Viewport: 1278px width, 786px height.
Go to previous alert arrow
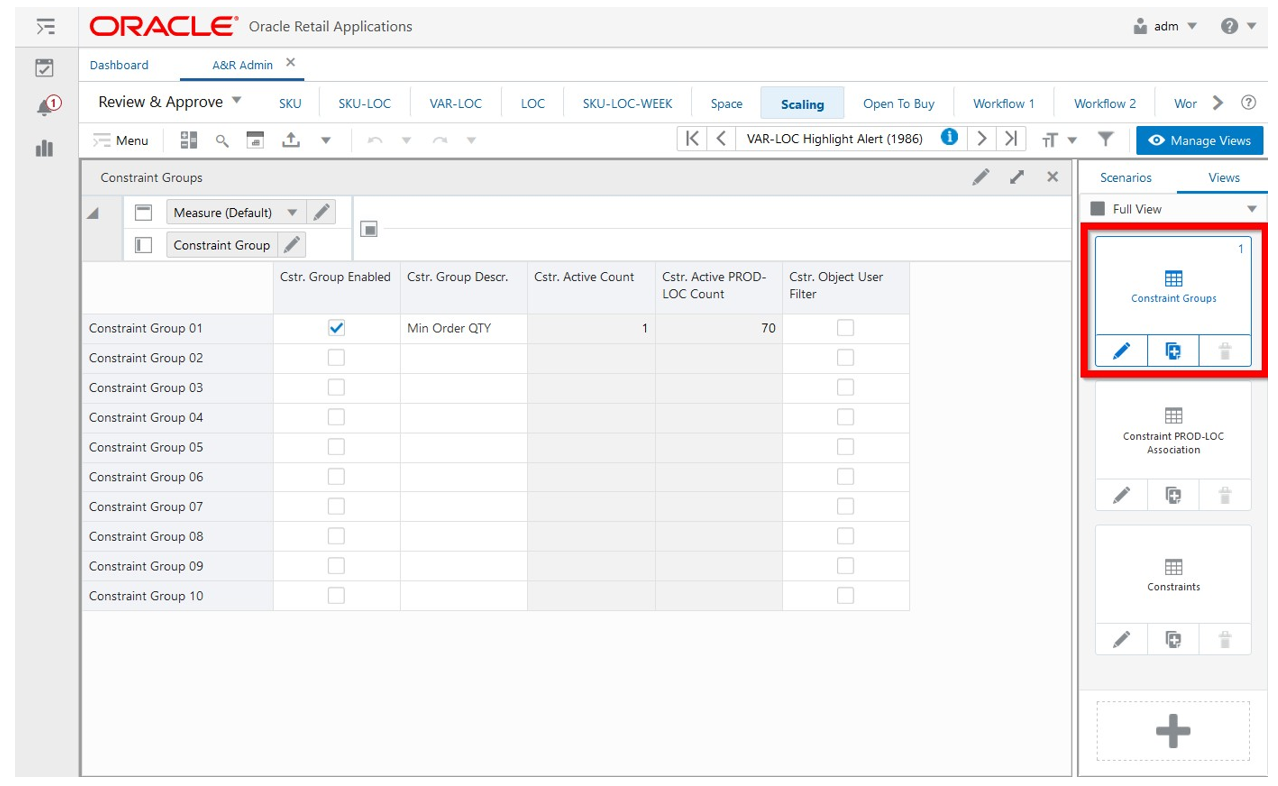[720, 139]
